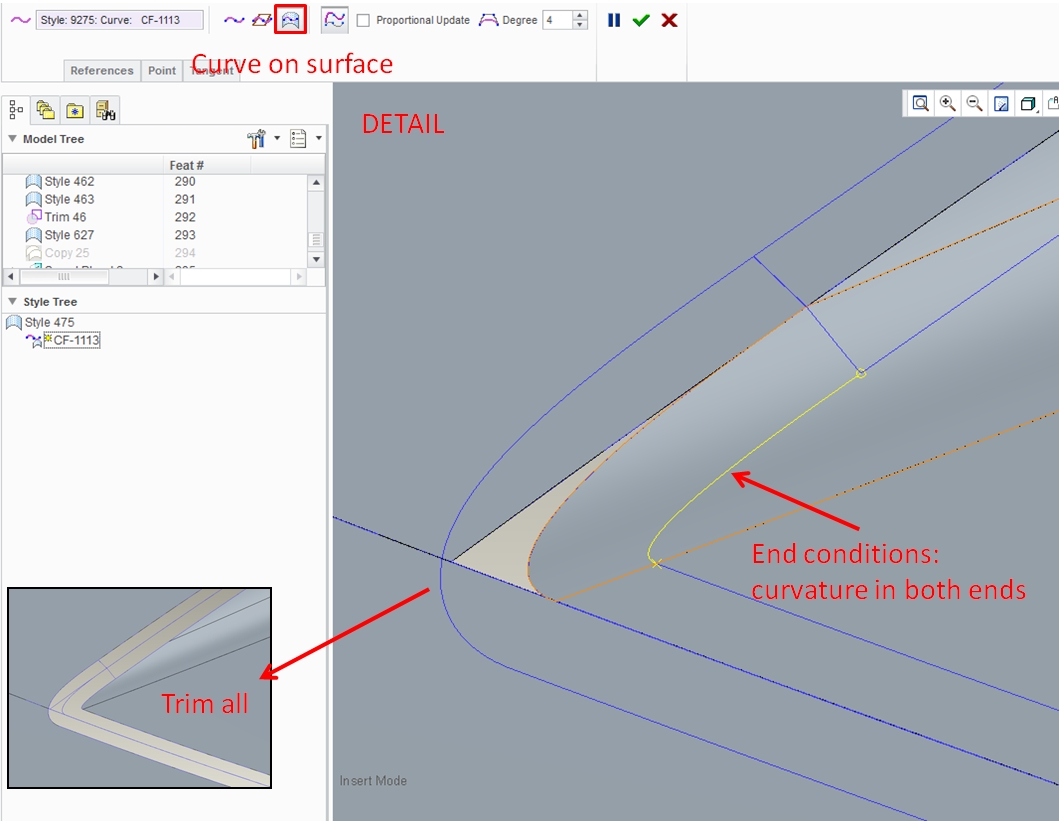This screenshot has width=1059, height=821.
Task: Click Refit view magnifier icon
Action: click(920, 103)
